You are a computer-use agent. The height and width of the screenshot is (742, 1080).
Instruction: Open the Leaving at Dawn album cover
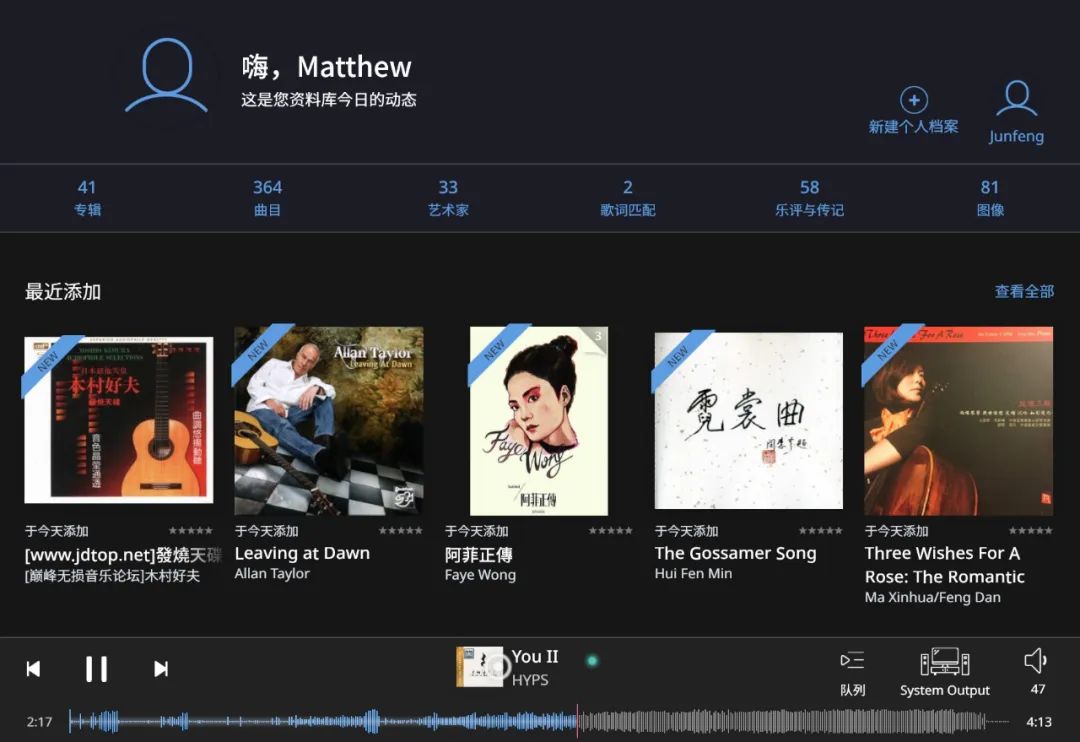coord(329,420)
